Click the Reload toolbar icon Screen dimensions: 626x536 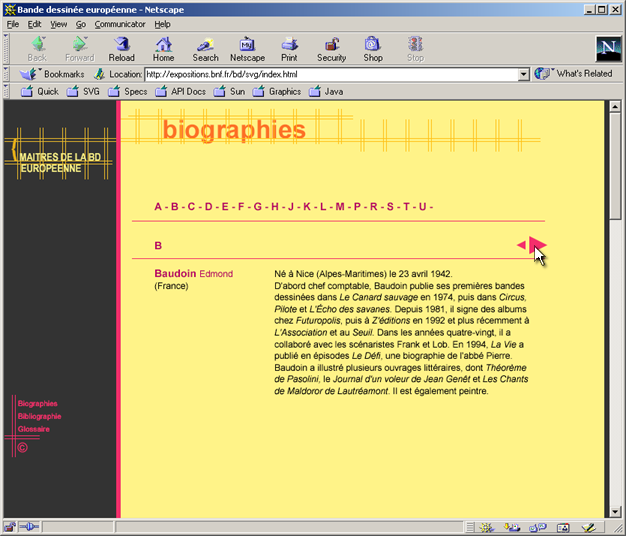point(122,49)
